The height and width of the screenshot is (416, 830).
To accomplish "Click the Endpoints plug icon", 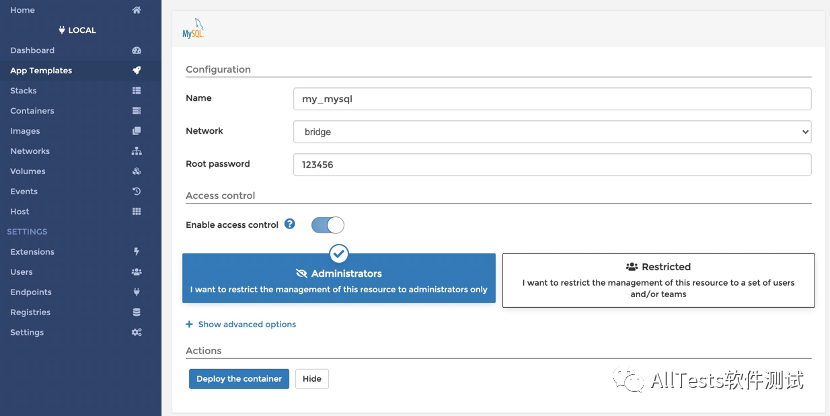I will 137,292.
